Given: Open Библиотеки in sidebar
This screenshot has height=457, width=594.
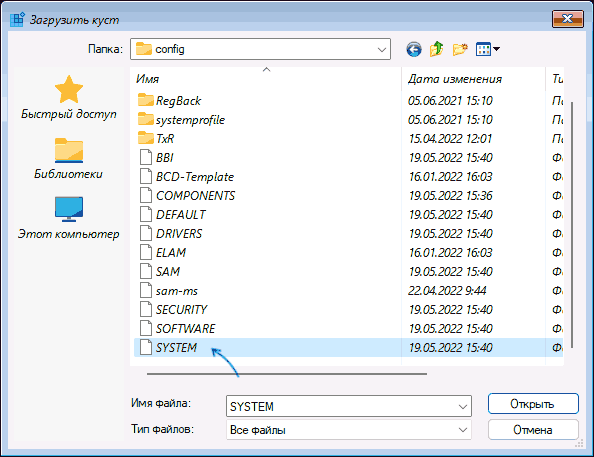Looking at the screenshot, I should tap(69, 158).
